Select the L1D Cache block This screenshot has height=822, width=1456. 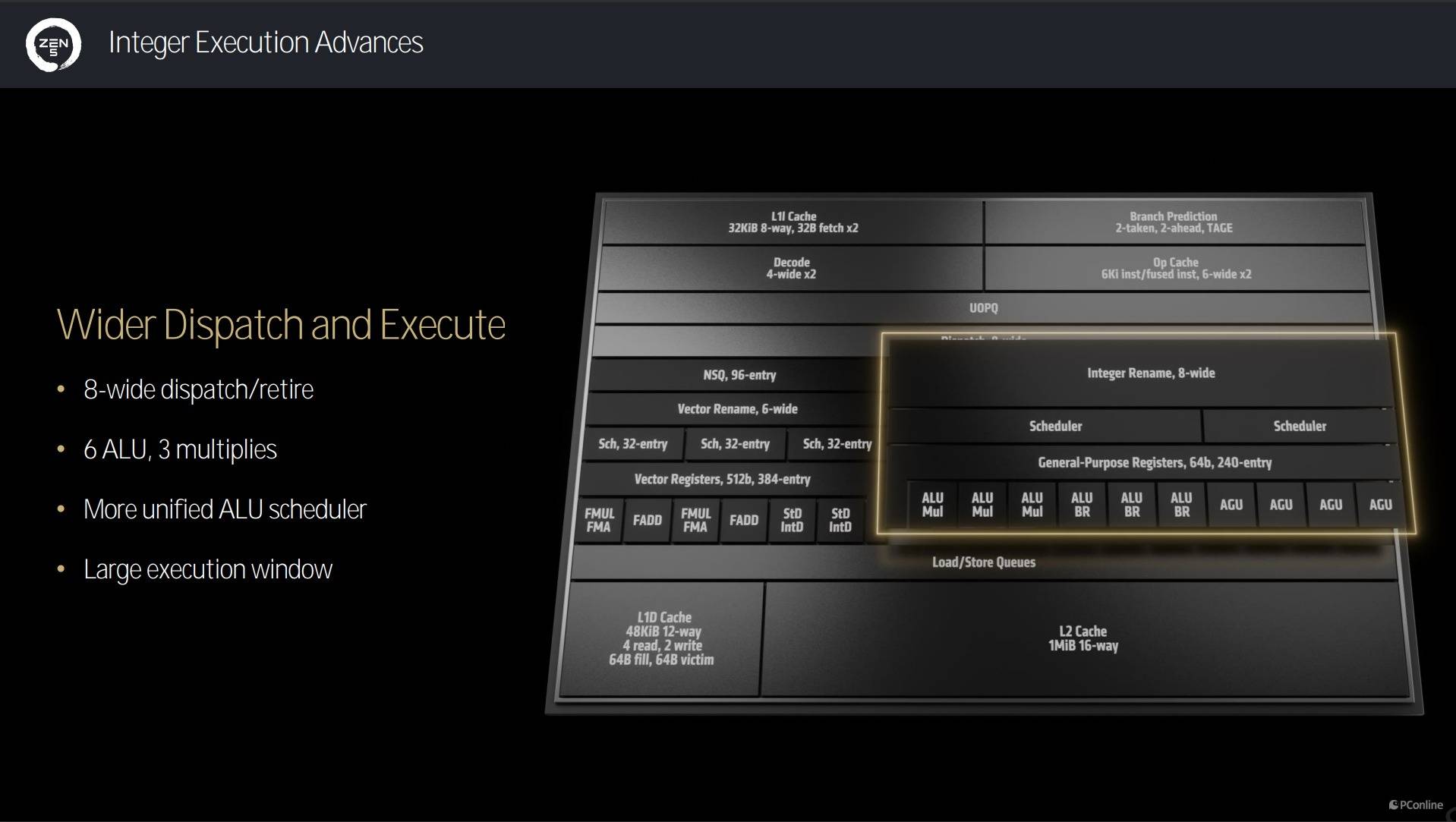pos(662,638)
